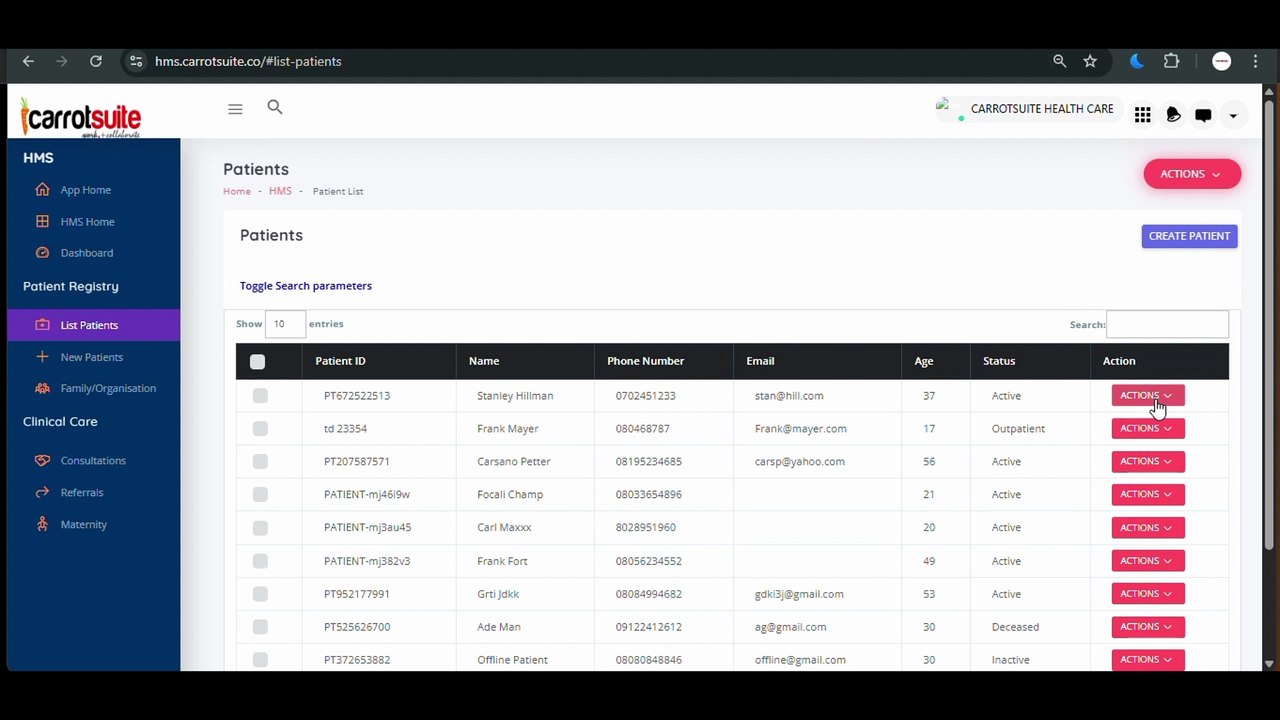Open the apps grid icon
1280x720 pixels.
pos(1143,116)
